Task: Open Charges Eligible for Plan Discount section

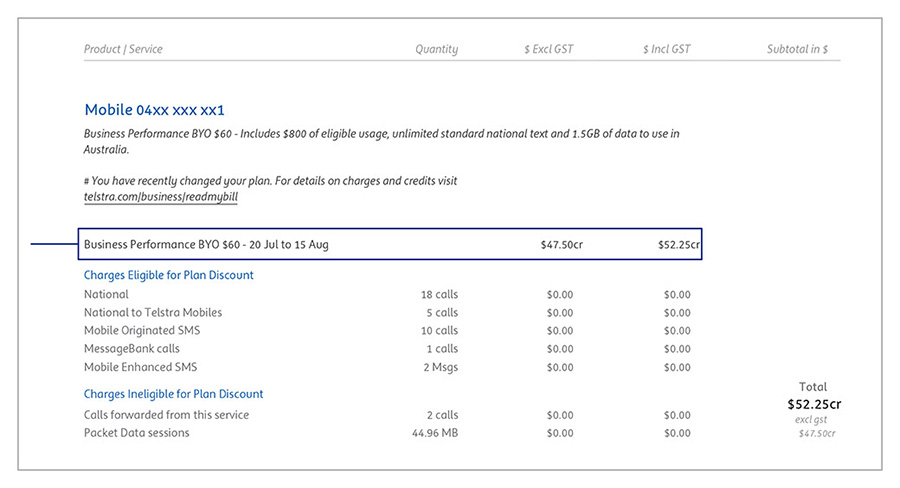Action: [x=168, y=275]
